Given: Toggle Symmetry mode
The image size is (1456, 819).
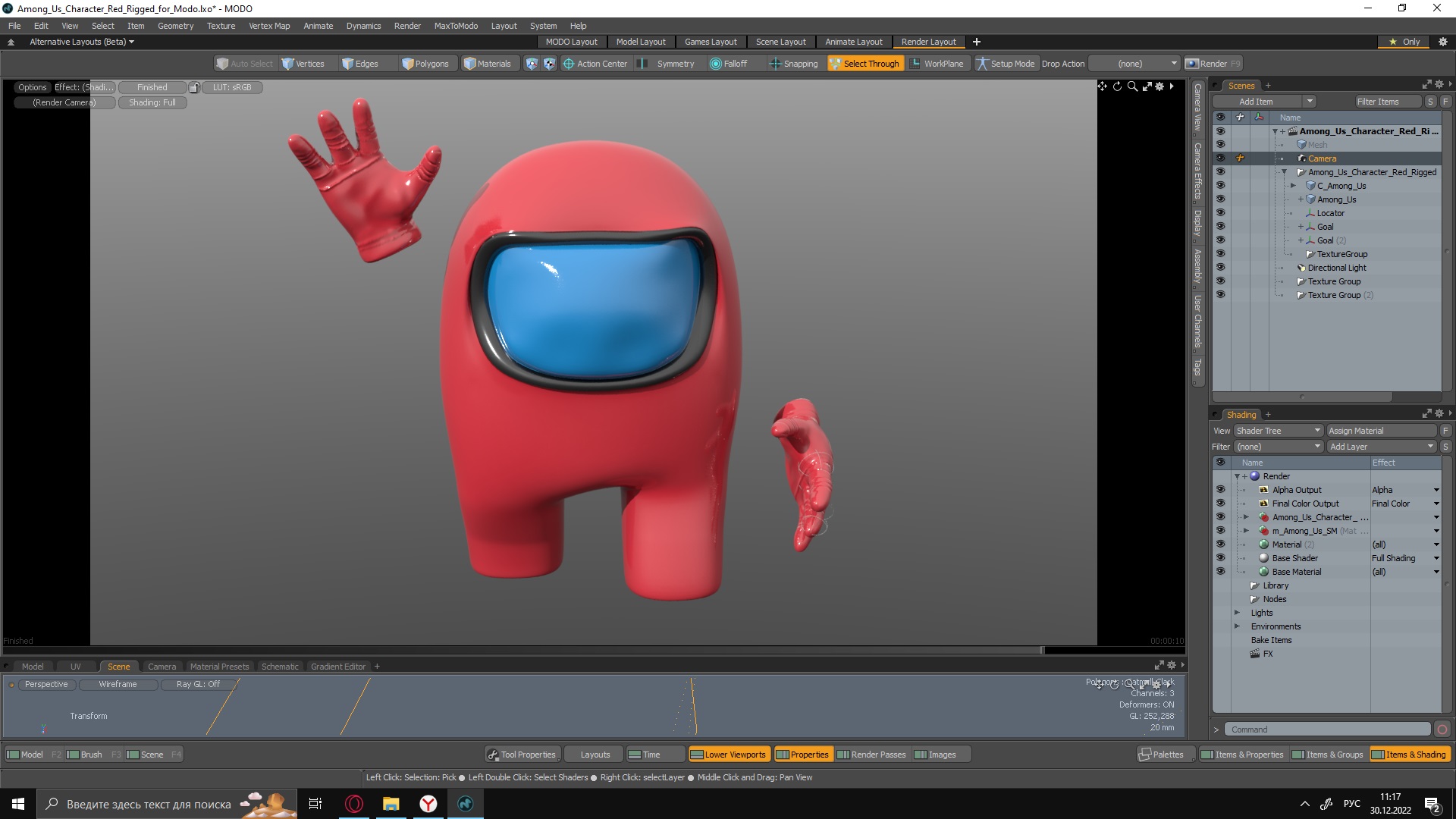Looking at the screenshot, I should 667,64.
